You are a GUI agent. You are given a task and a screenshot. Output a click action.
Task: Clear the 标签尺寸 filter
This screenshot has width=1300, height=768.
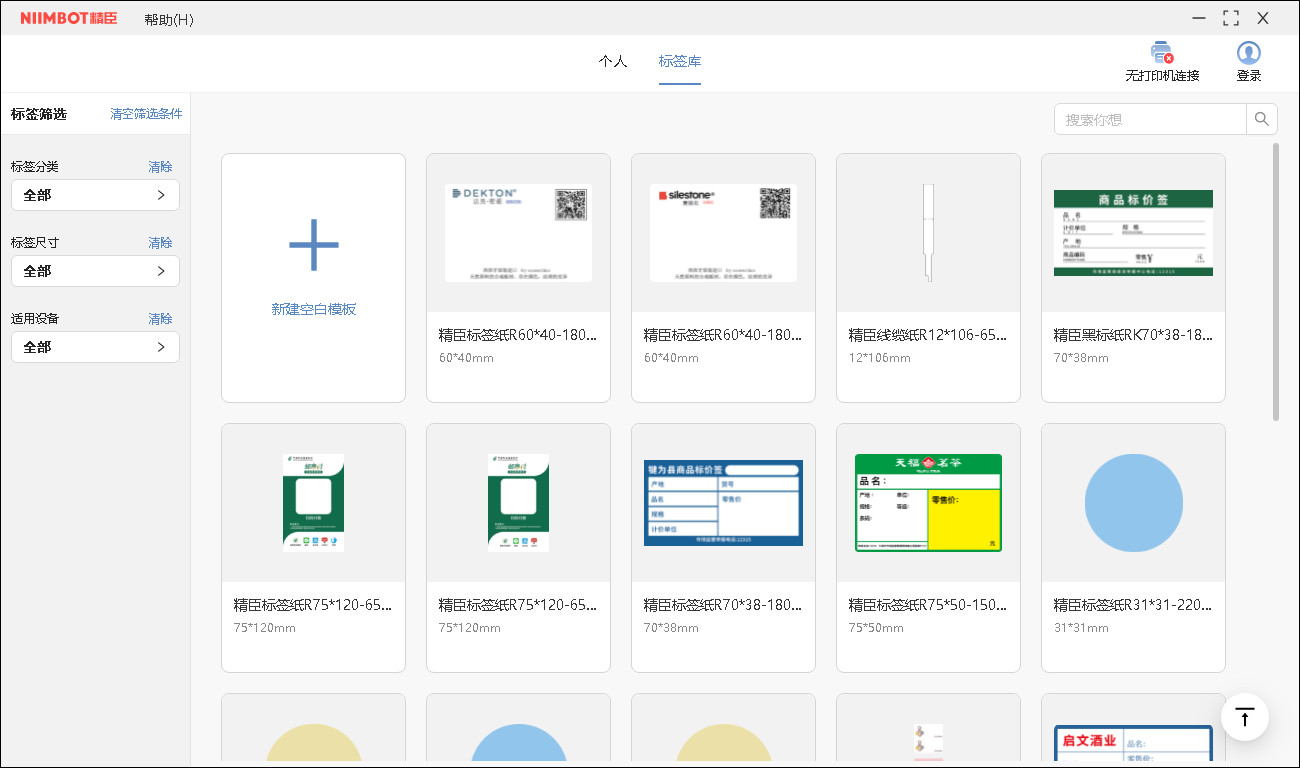point(160,243)
